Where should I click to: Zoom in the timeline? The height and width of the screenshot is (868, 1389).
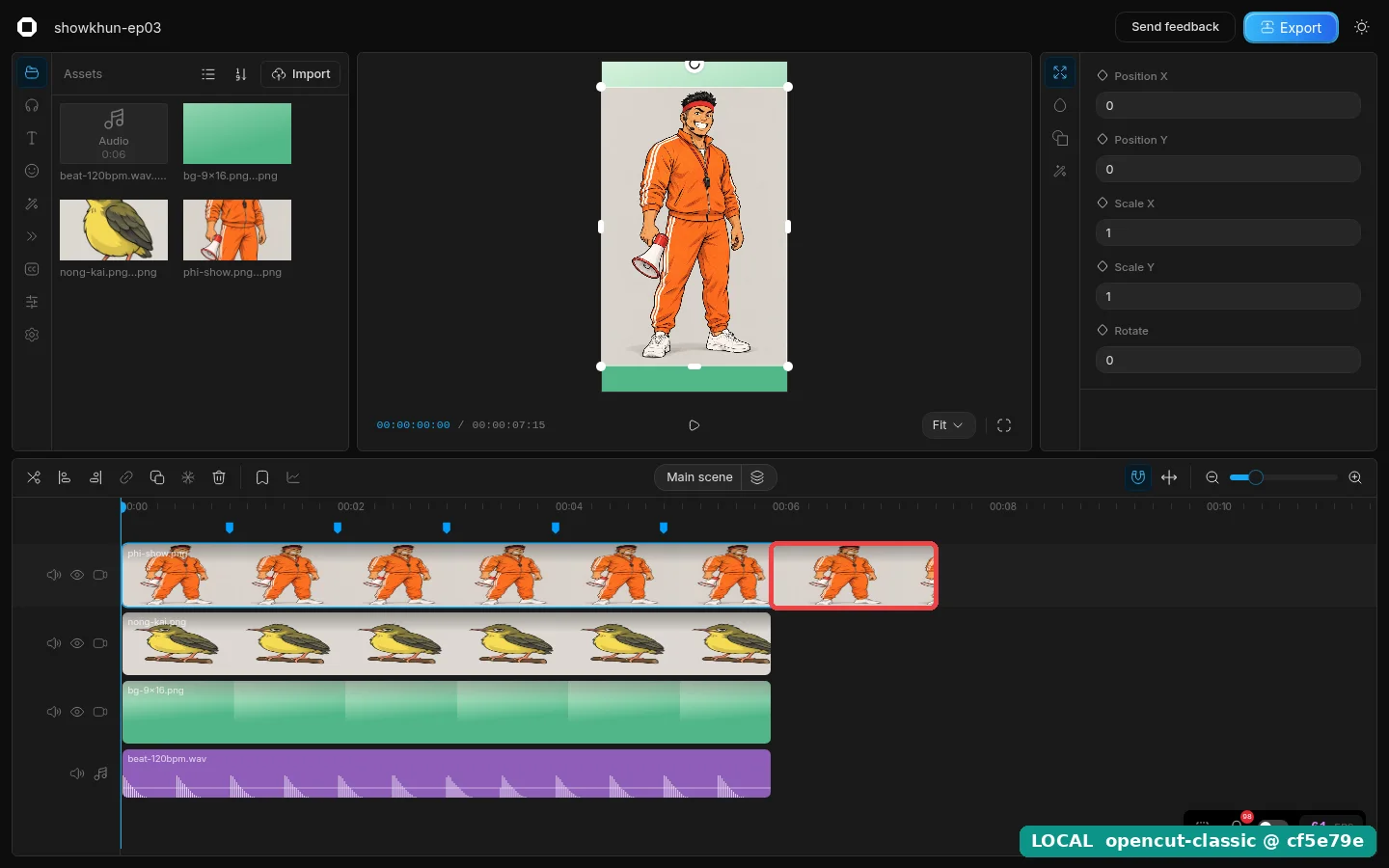click(x=1355, y=477)
